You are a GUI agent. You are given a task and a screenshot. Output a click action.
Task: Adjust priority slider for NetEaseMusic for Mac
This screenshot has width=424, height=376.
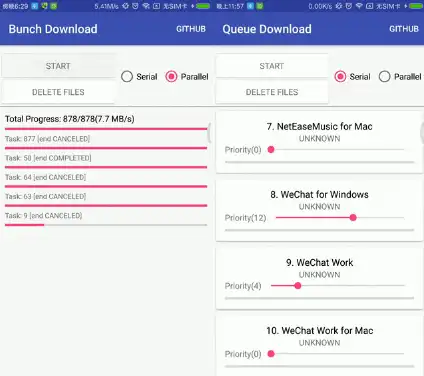click(337, 150)
